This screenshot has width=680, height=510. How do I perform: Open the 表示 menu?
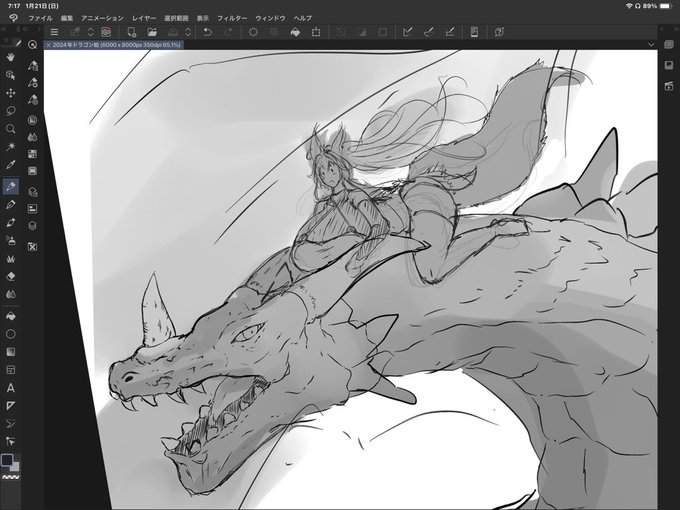(x=203, y=18)
